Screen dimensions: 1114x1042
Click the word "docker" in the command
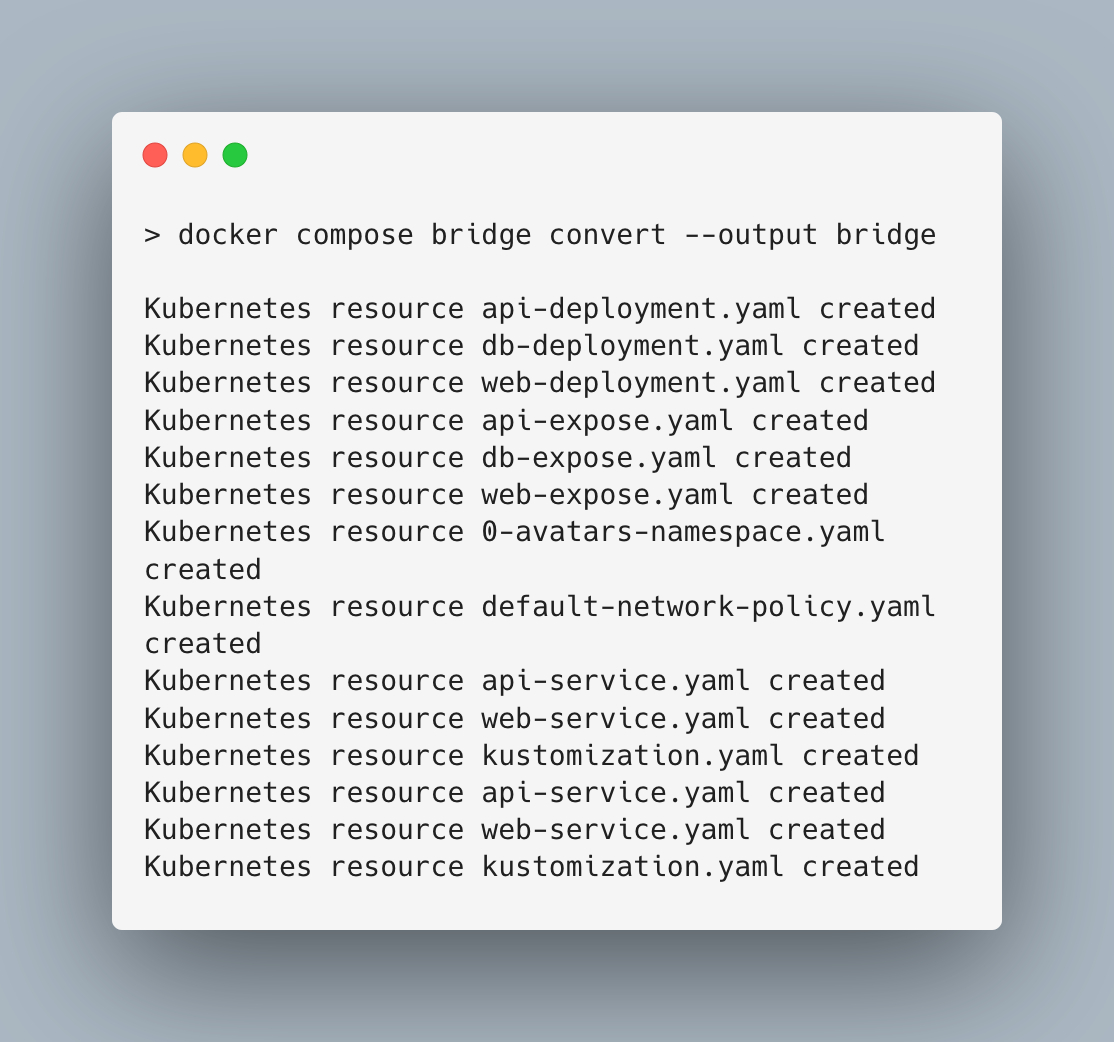point(228,235)
